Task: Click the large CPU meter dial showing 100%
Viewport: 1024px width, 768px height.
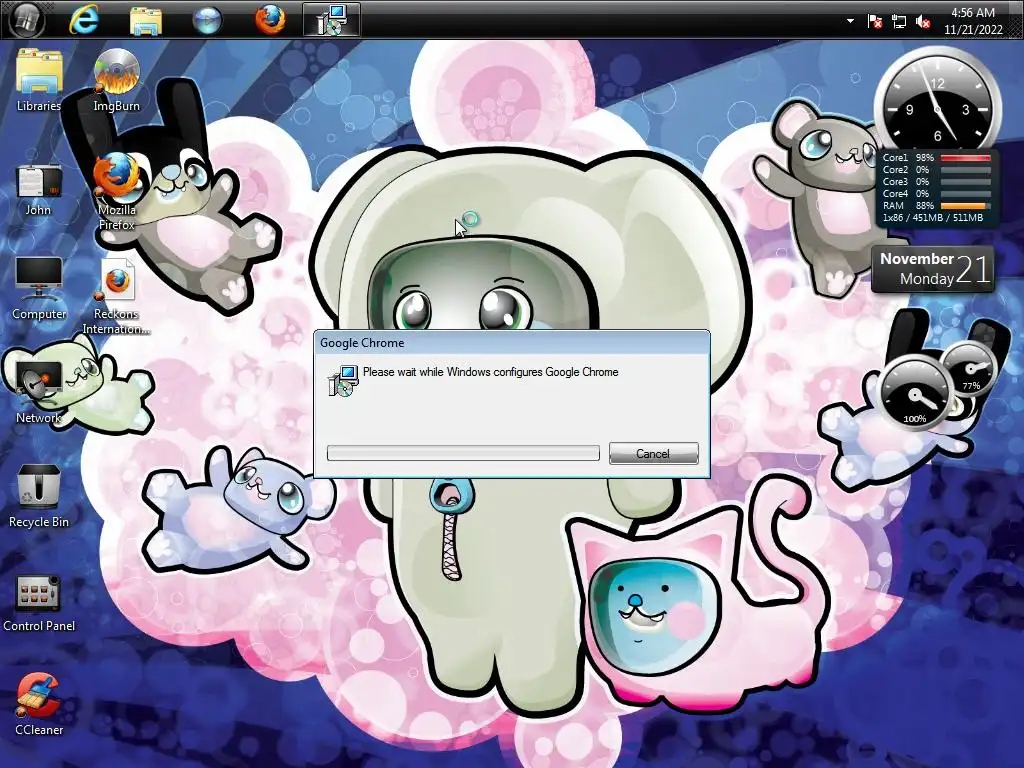Action: (914, 392)
